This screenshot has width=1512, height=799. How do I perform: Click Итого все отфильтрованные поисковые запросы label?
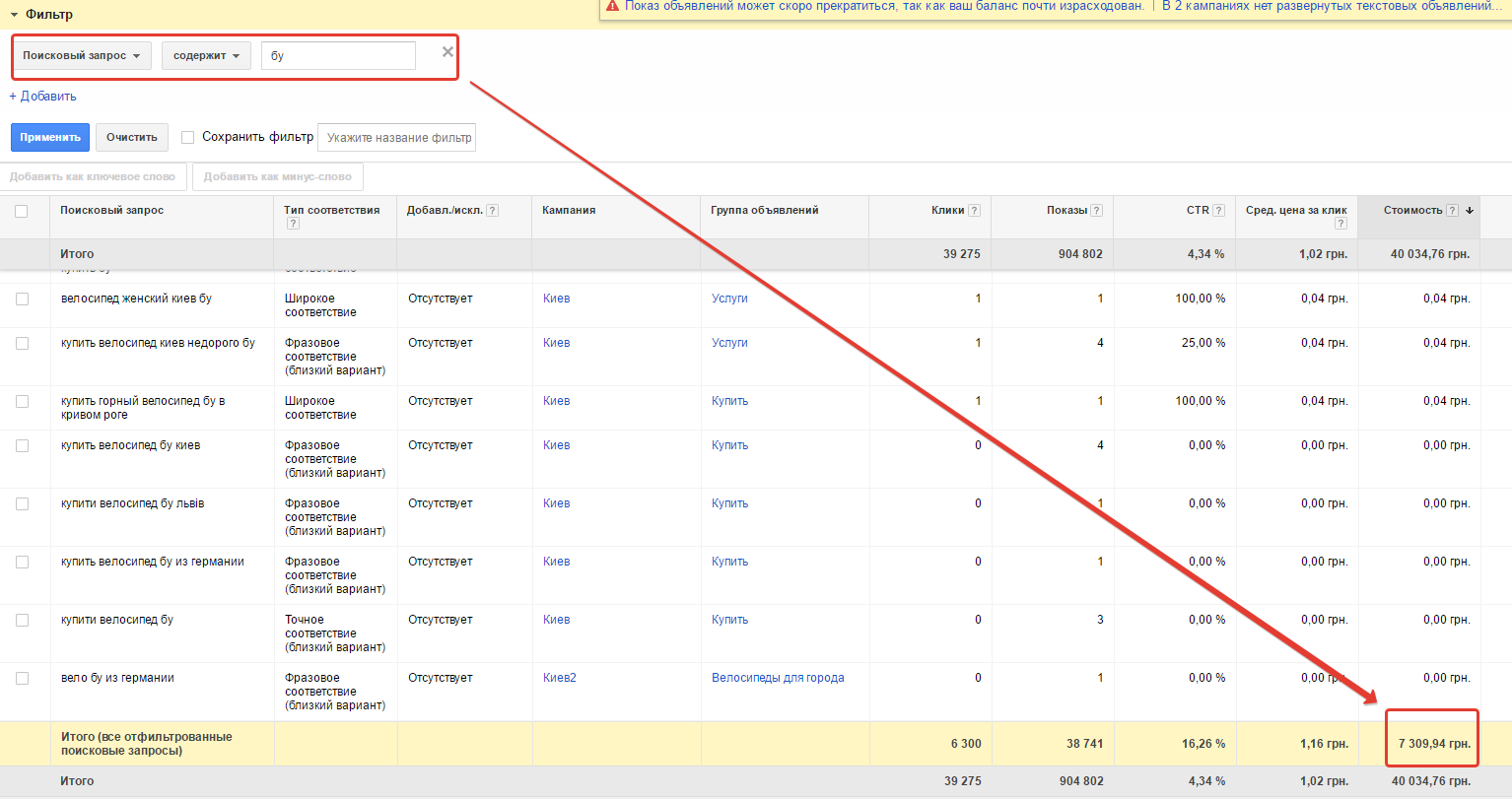coord(146,744)
